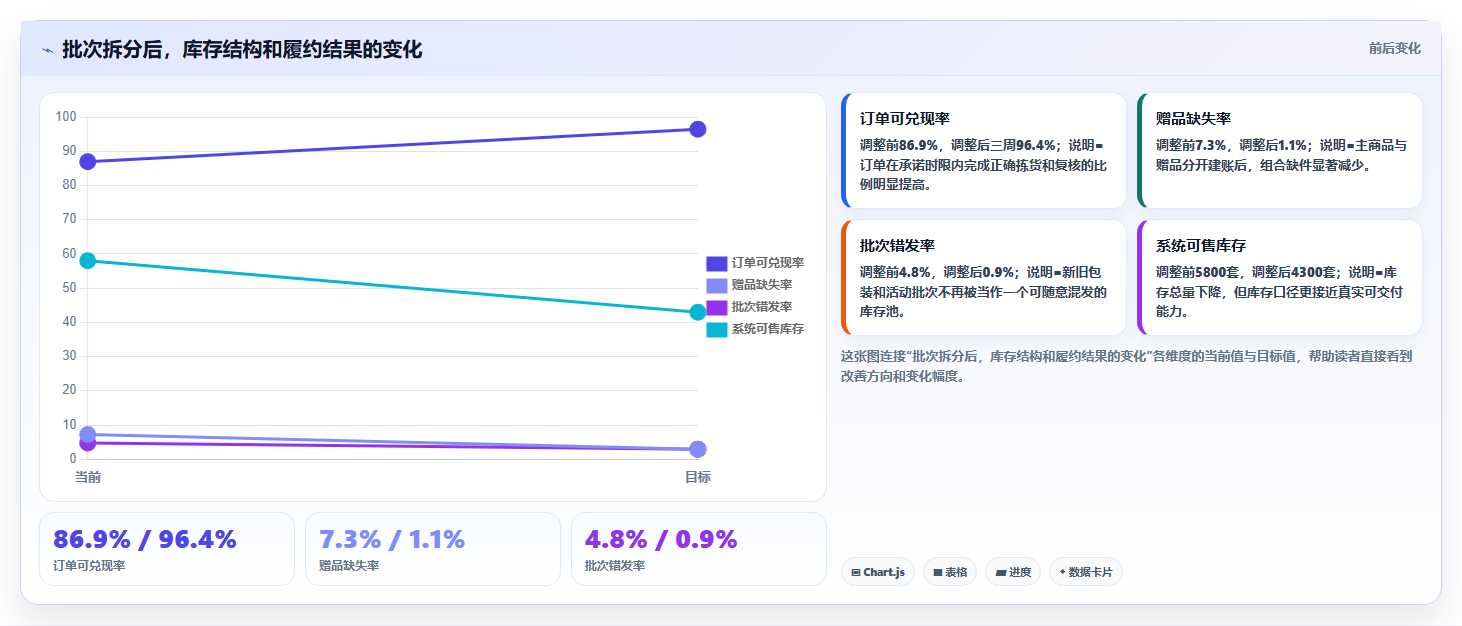This screenshot has height=626, width=1462.
Task: Open the 批次错发率 info card heading
Action: (897, 245)
